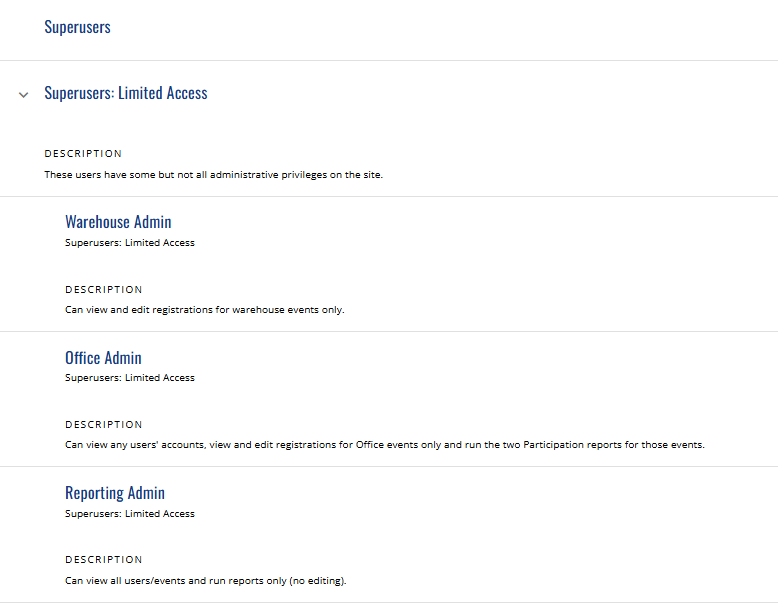Open the Reporting Admin role
This screenshot has width=778, height=606.
[115, 493]
